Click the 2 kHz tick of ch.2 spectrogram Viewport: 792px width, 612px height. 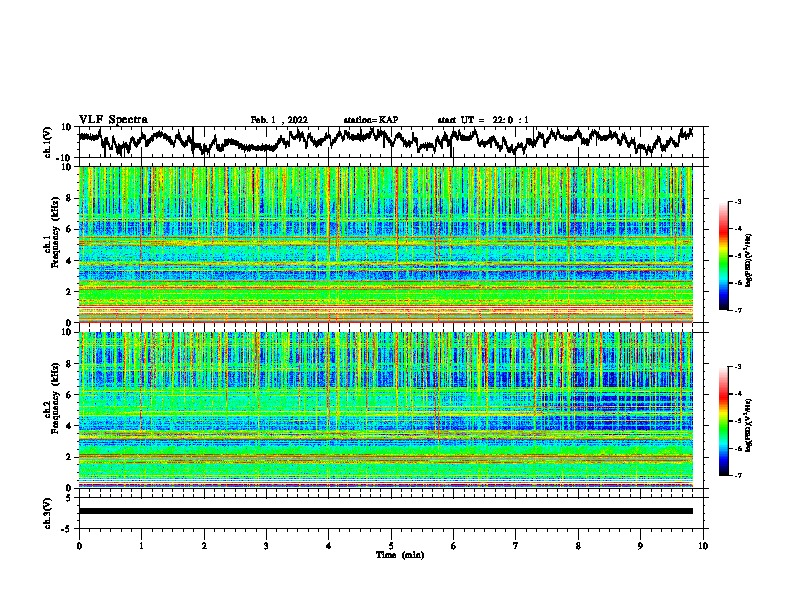[x=70, y=457]
